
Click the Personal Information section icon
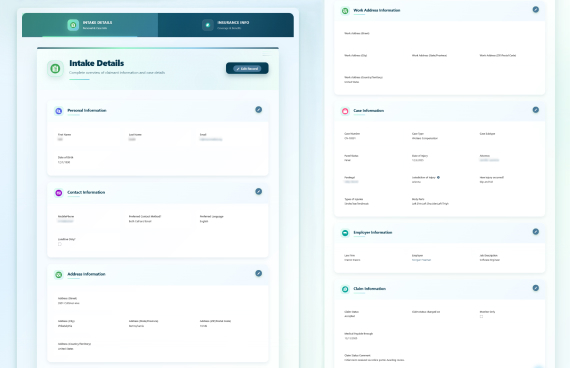[59, 111]
